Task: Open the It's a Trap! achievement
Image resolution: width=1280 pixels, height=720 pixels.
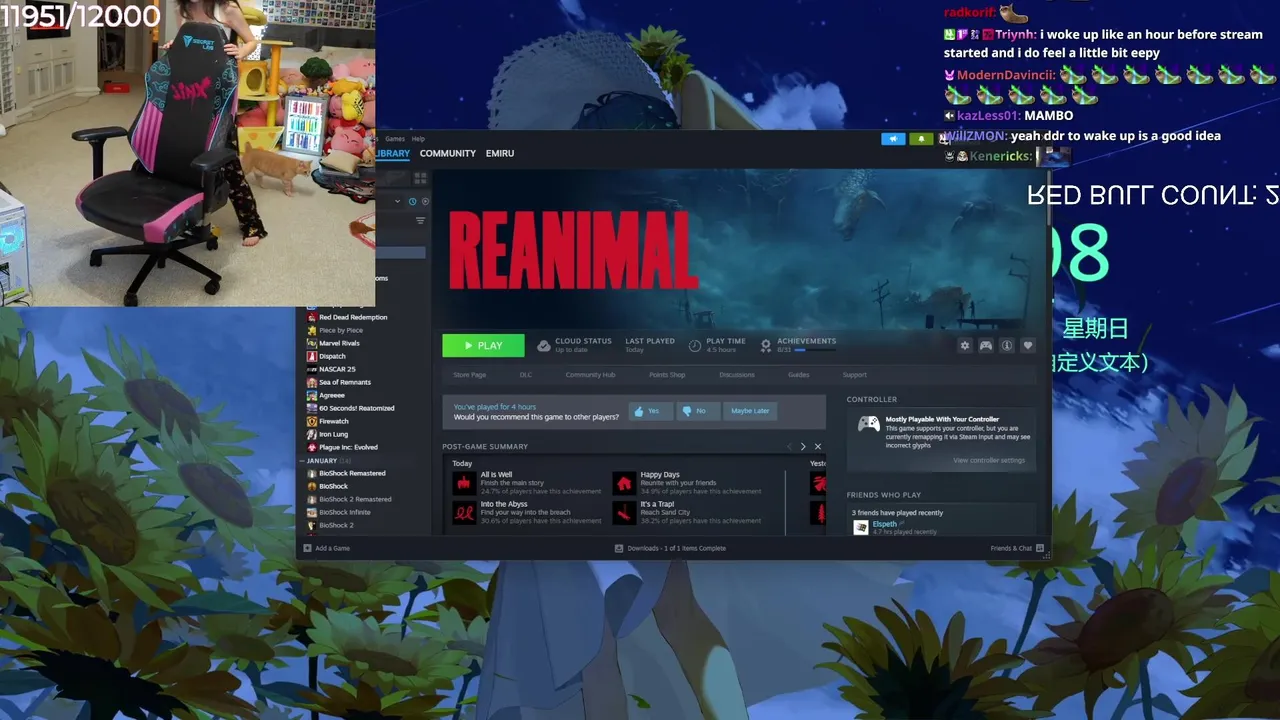Action: coord(688,512)
